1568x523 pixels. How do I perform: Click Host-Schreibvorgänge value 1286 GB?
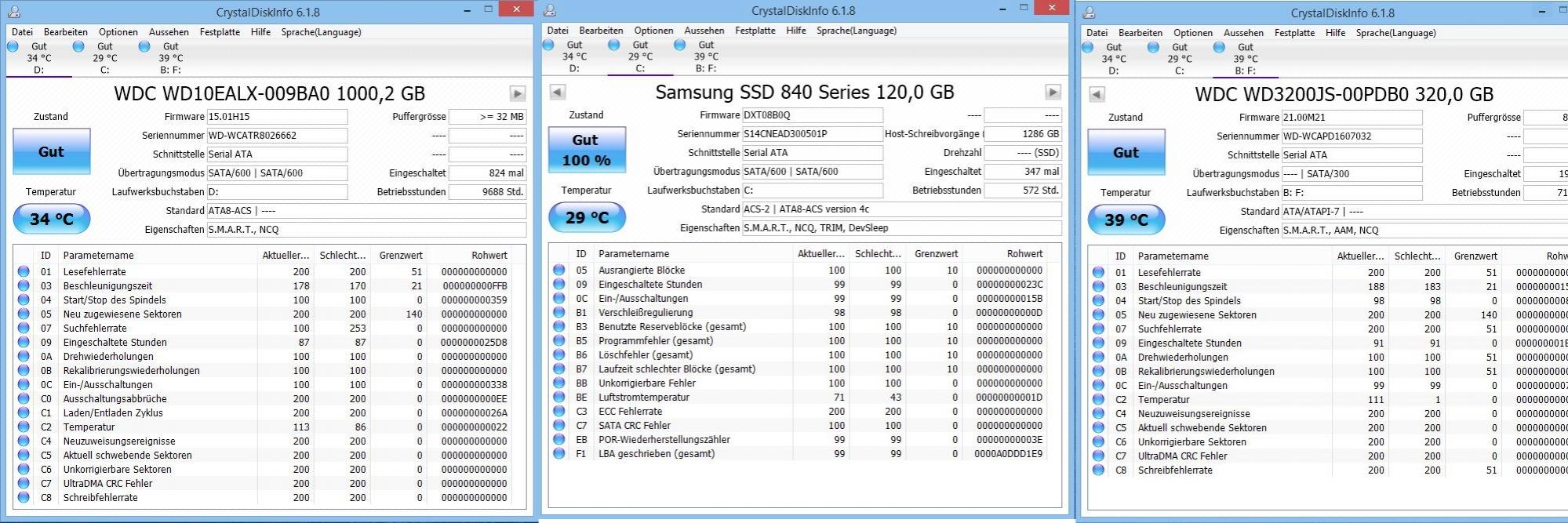click(x=1023, y=134)
